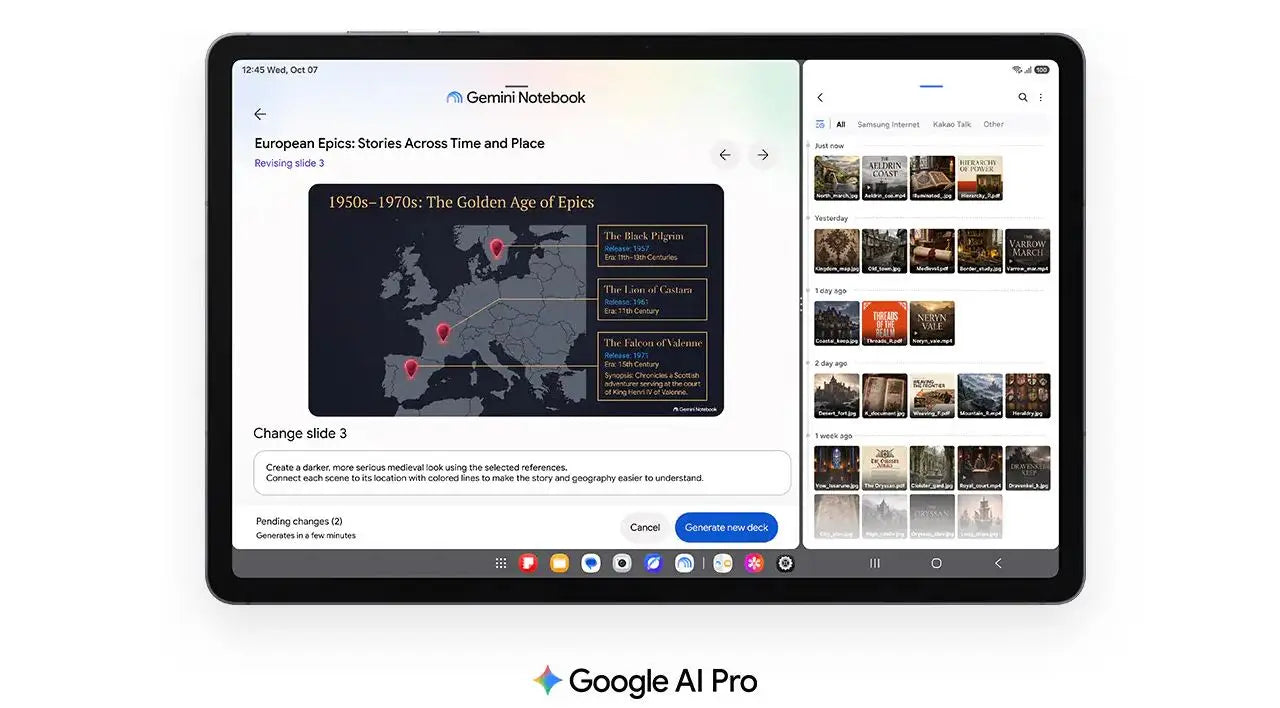Switch to the Samsung Internet tab
Image resolution: width=1280 pixels, height=708 pixels.
tap(888, 125)
